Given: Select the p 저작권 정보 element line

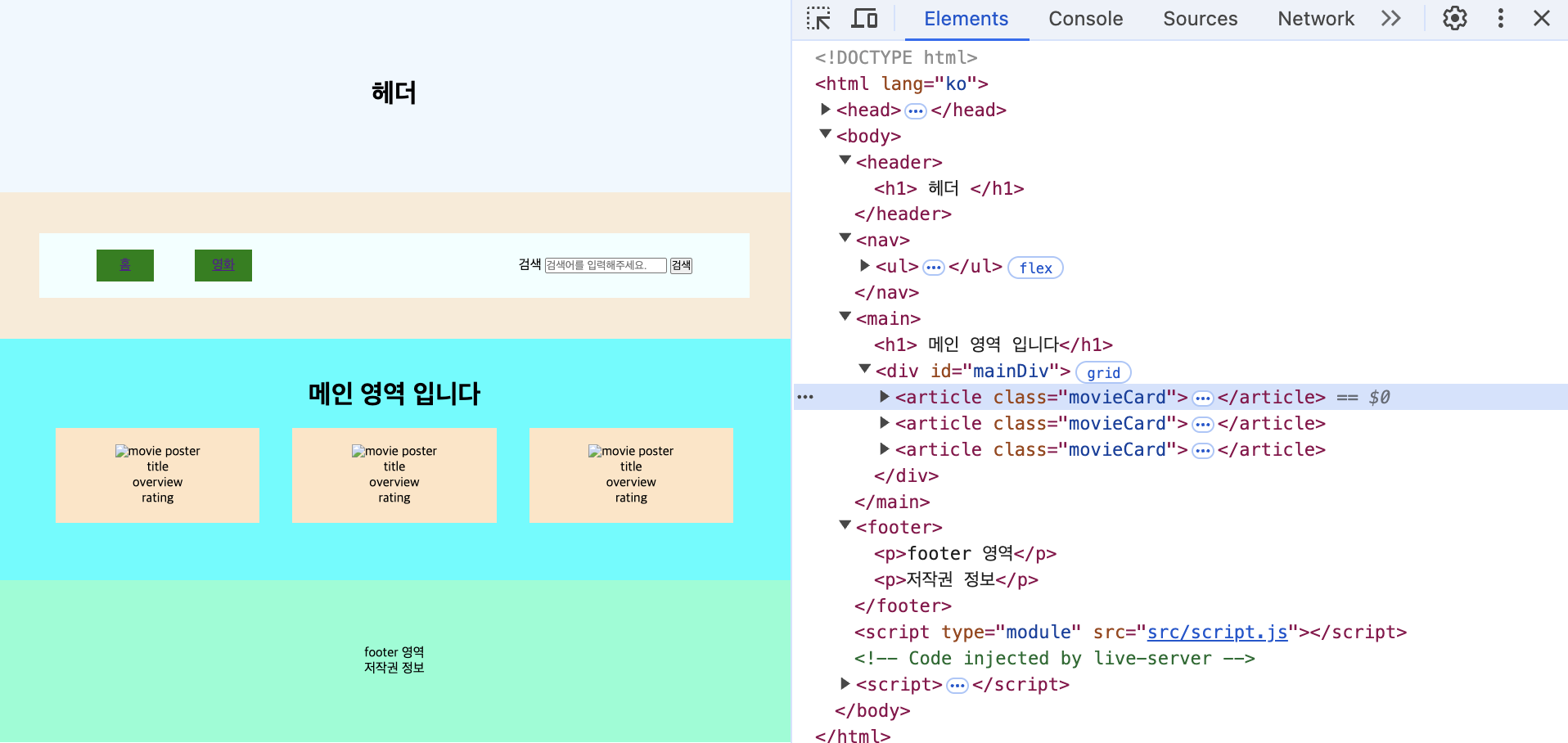Looking at the screenshot, I should pyautogui.click(x=956, y=579).
